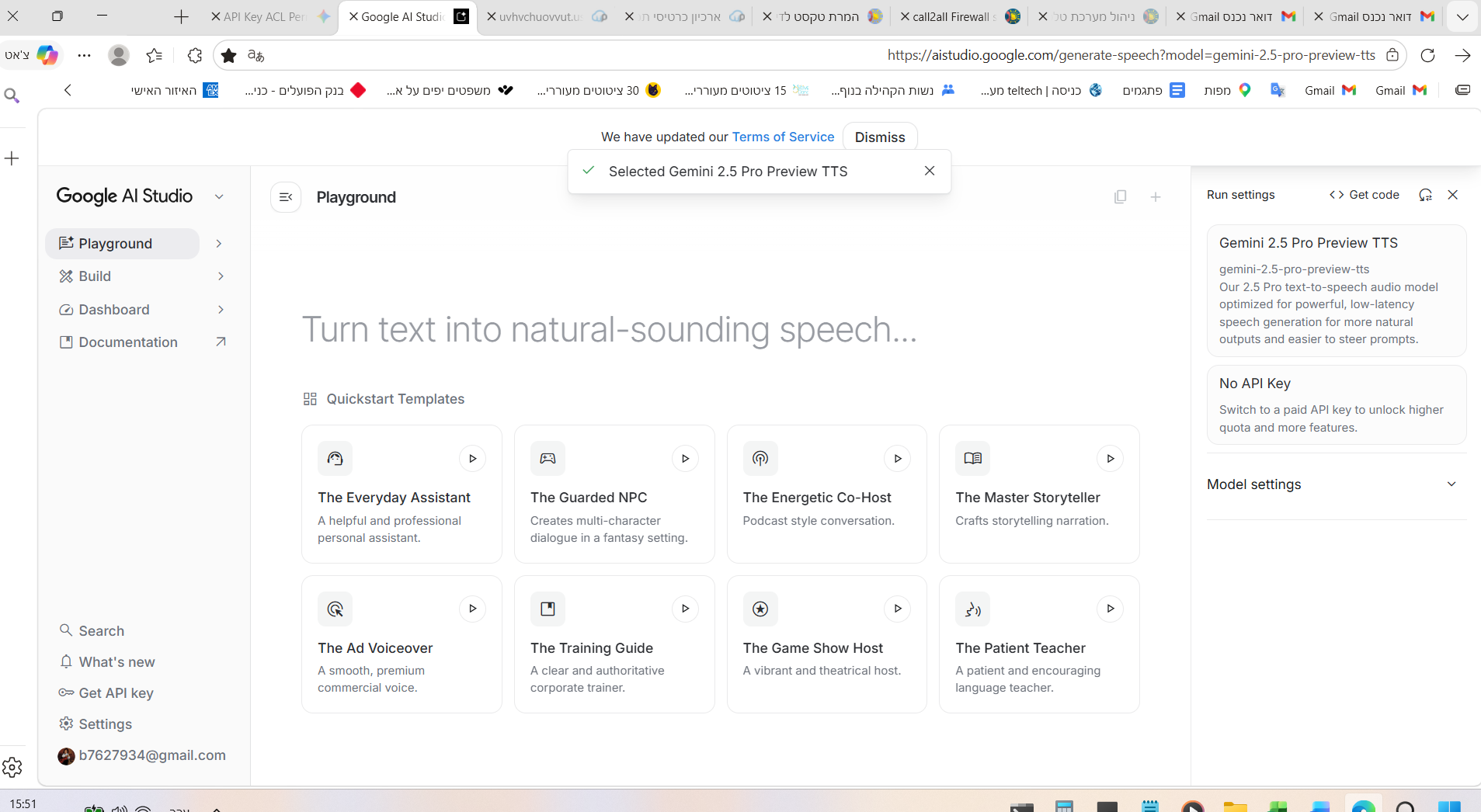The height and width of the screenshot is (812, 1481).
Task: Click the Game Show Host star icon
Action: click(760, 609)
